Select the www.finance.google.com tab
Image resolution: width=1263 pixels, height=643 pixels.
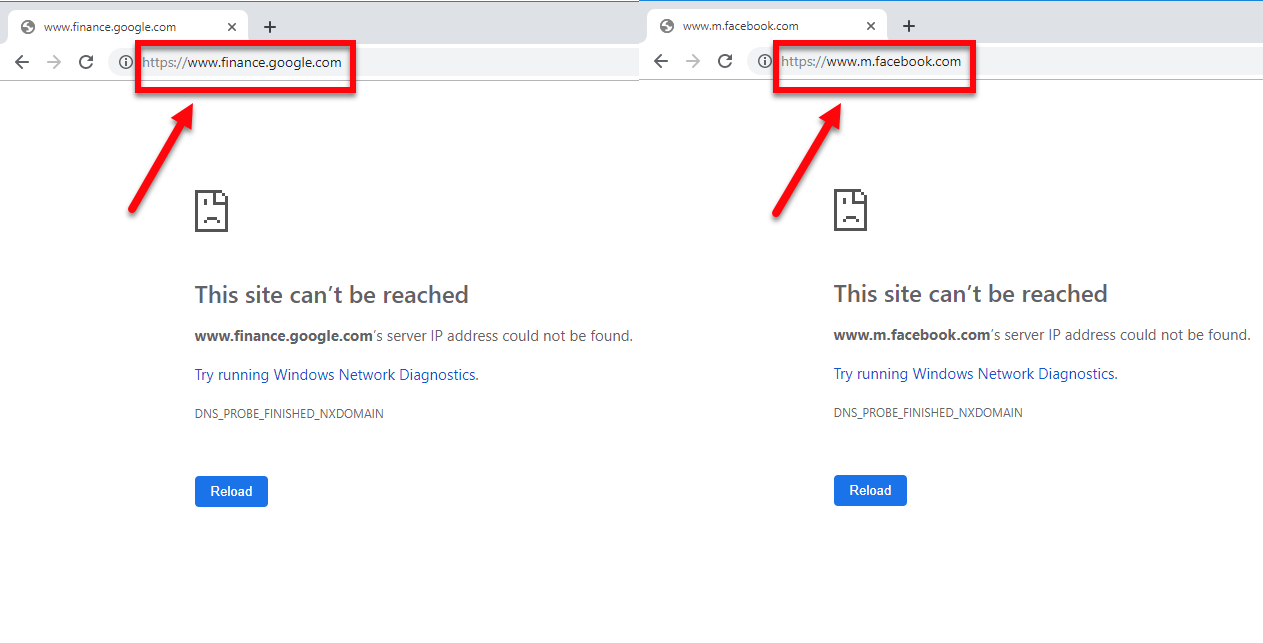pos(110,27)
